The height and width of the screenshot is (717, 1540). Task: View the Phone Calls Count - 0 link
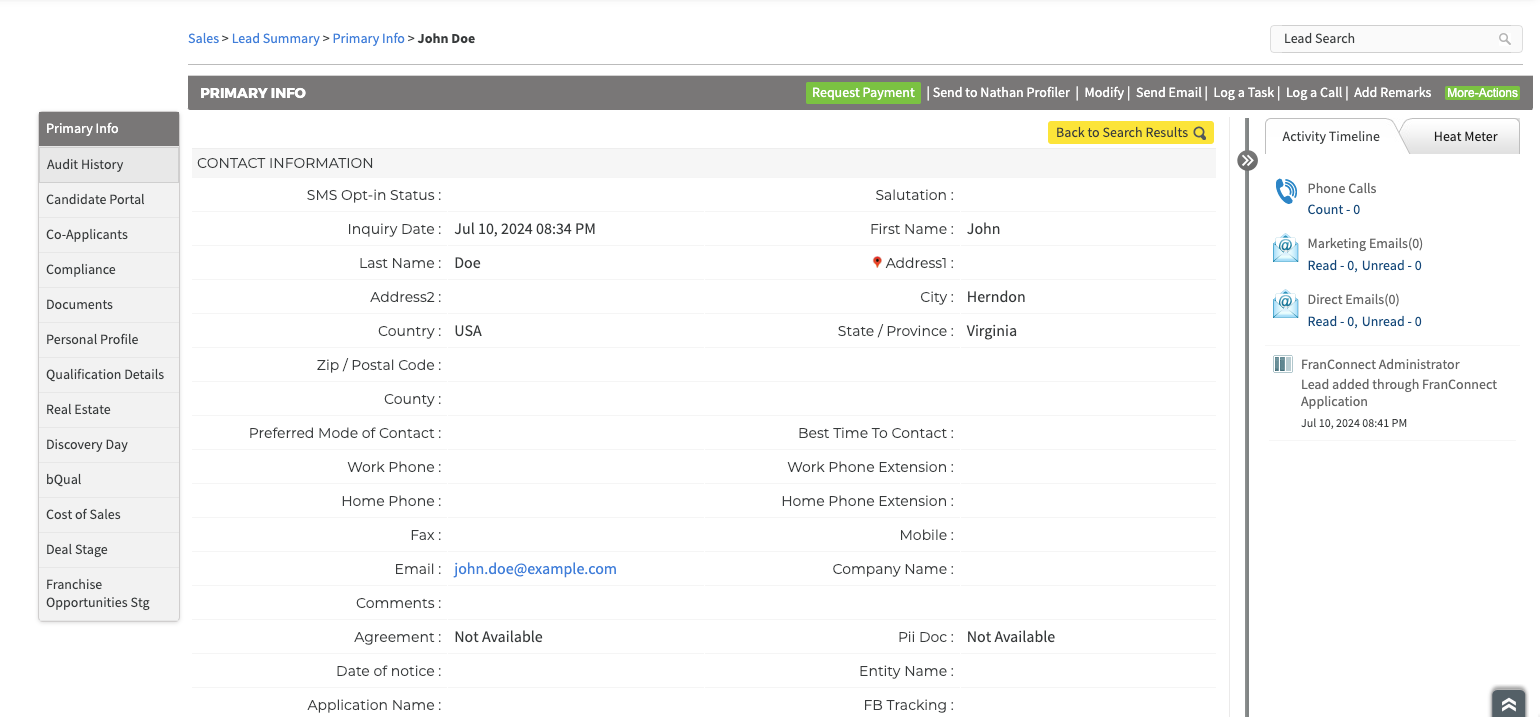coord(1333,210)
